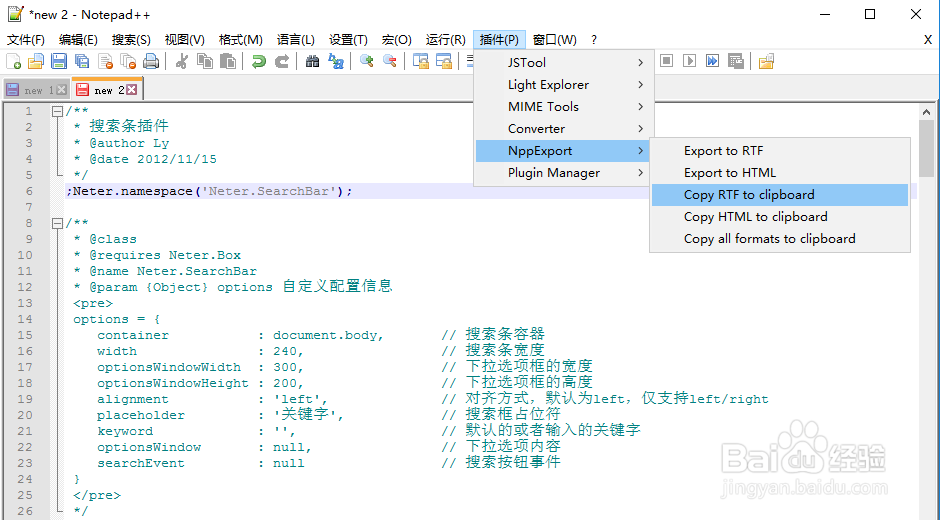Open the 宏(O) menu
940x520 pixels.
[x=396, y=40]
